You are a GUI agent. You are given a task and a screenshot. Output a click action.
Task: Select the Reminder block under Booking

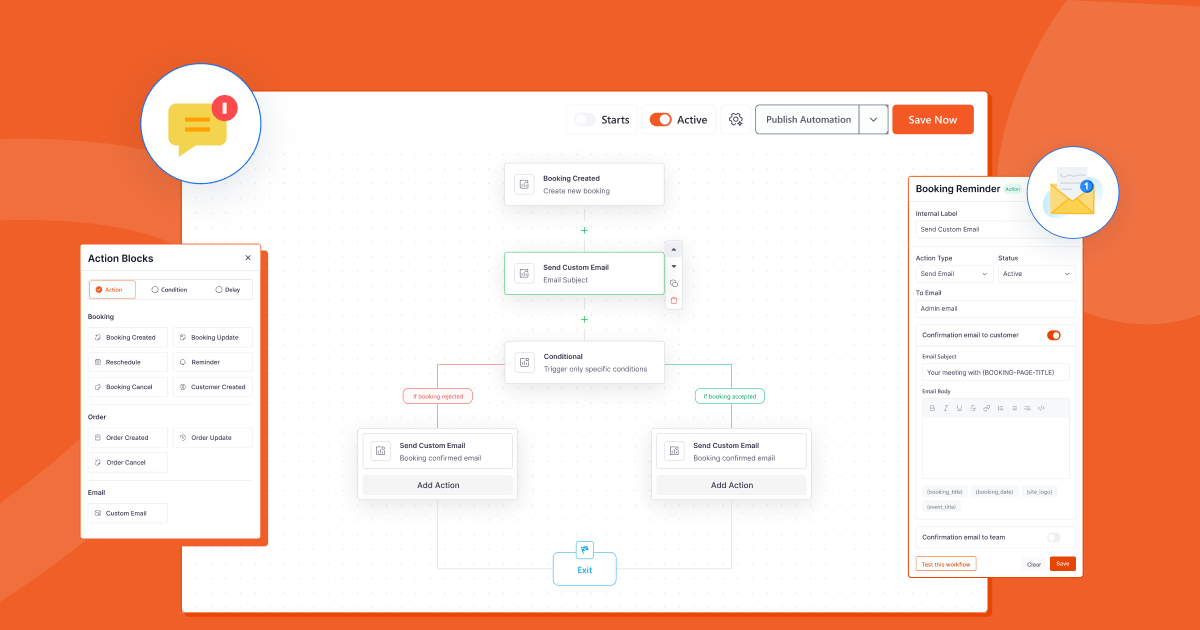(x=213, y=362)
